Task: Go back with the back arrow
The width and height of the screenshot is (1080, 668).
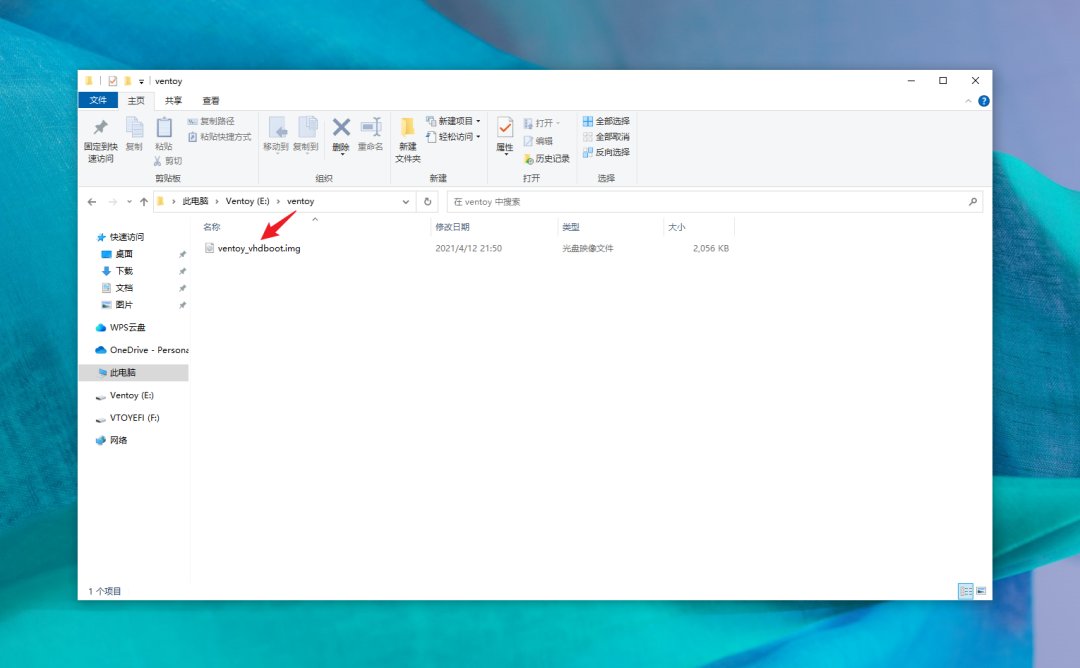Action: coord(92,202)
